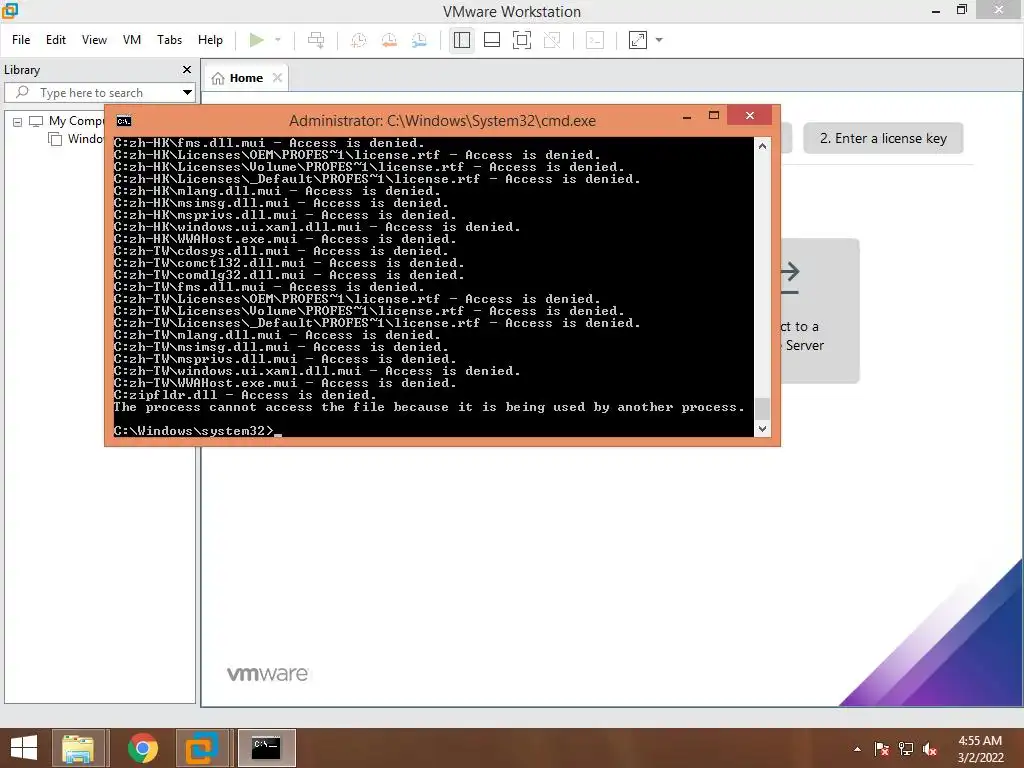The height and width of the screenshot is (768, 1024).
Task: Click the C:\Windows\system32> prompt line
Action: click(x=198, y=431)
